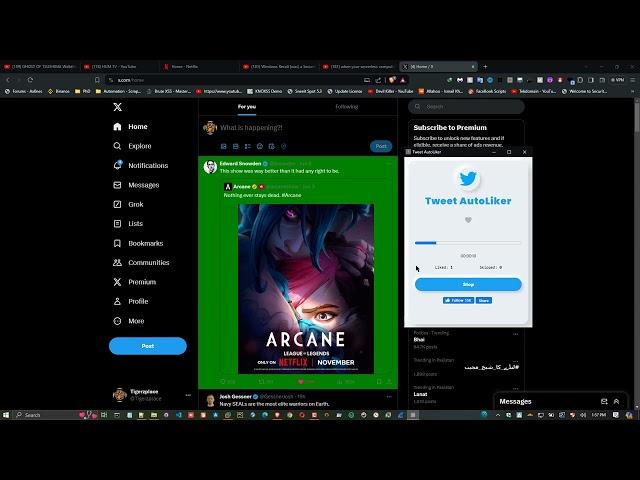Open Bookmarks from the sidebar
Screen dimensions: 640x480
pyautogui.click(x=145, y=243)
